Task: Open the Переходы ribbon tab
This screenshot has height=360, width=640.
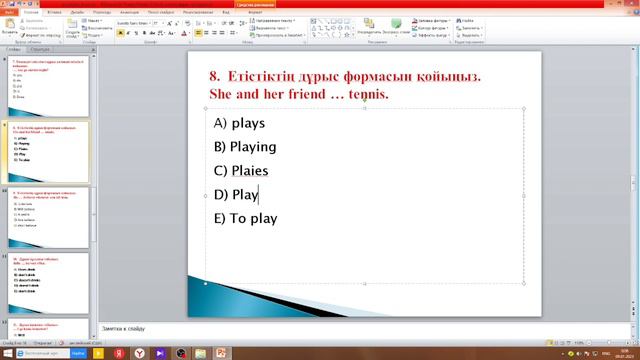Action: [x=102, y=12]
